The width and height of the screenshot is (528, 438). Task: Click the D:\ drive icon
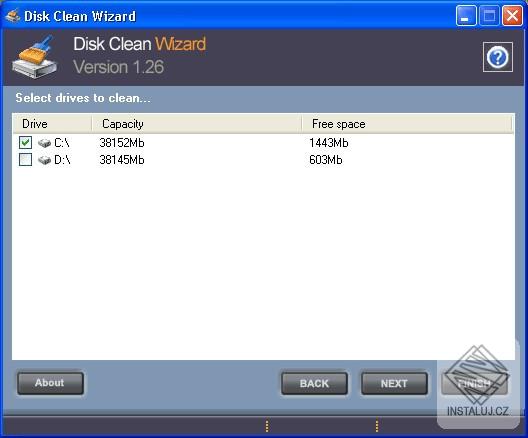44,160
